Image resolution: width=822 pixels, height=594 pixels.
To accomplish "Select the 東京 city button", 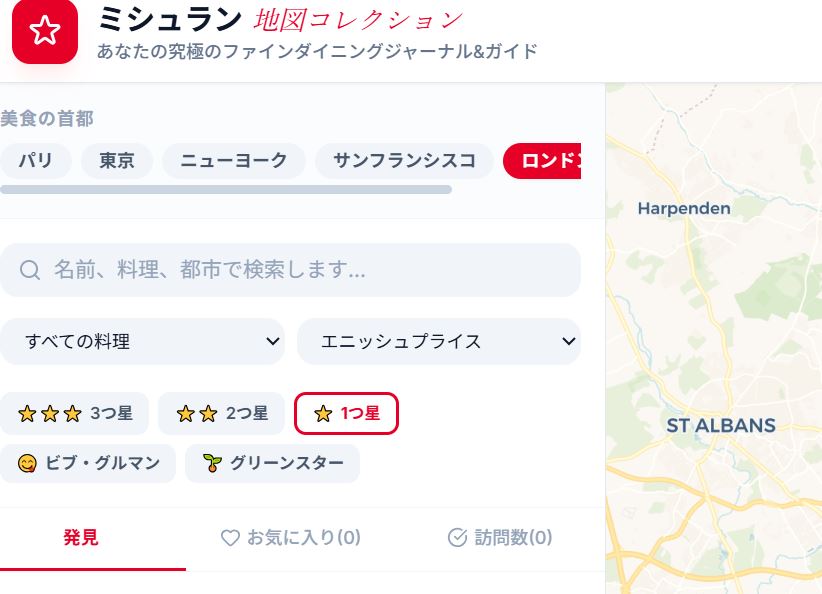I will [117, 160].
